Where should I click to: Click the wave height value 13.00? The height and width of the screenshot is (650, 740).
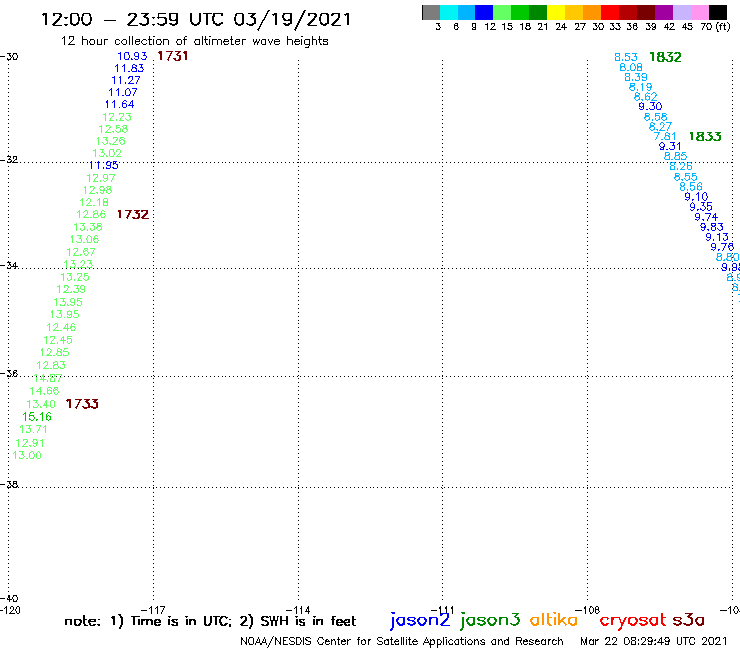27,456
